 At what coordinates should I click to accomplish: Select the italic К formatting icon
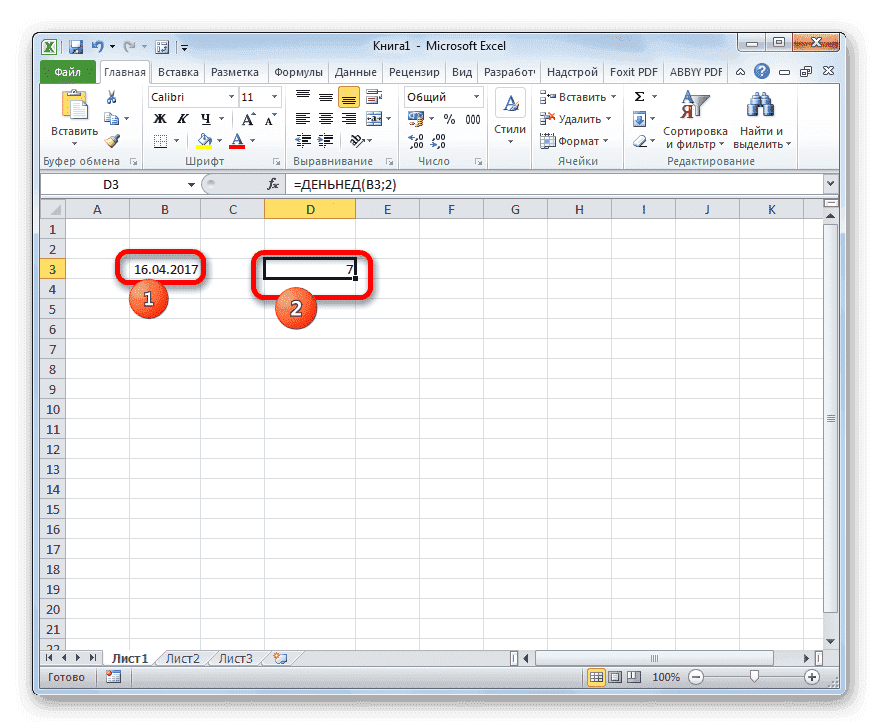(x=181, y=118)
